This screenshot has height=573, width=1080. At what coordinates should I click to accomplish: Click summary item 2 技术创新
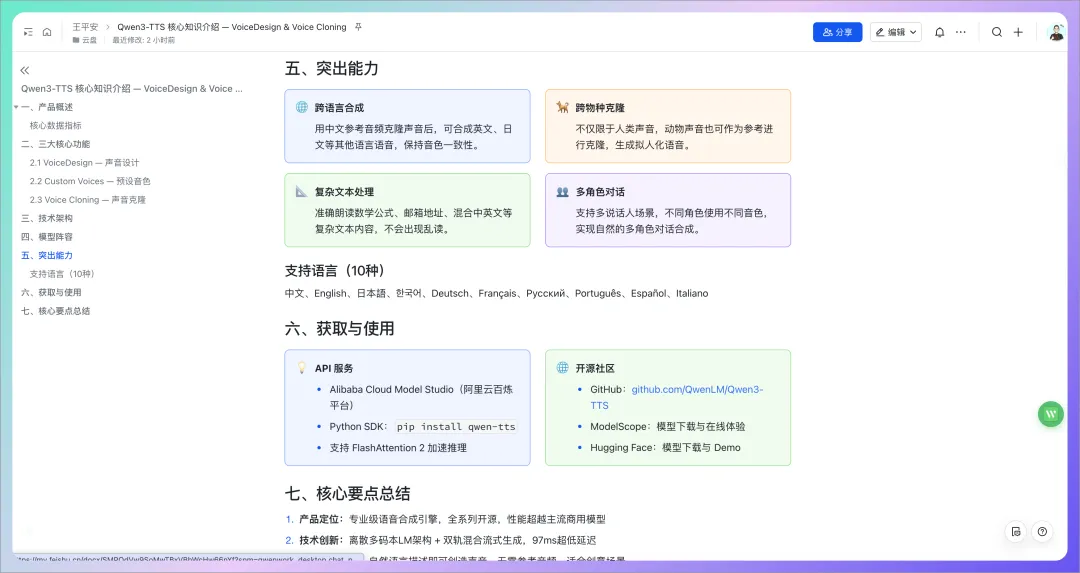(x=448, y=541)
